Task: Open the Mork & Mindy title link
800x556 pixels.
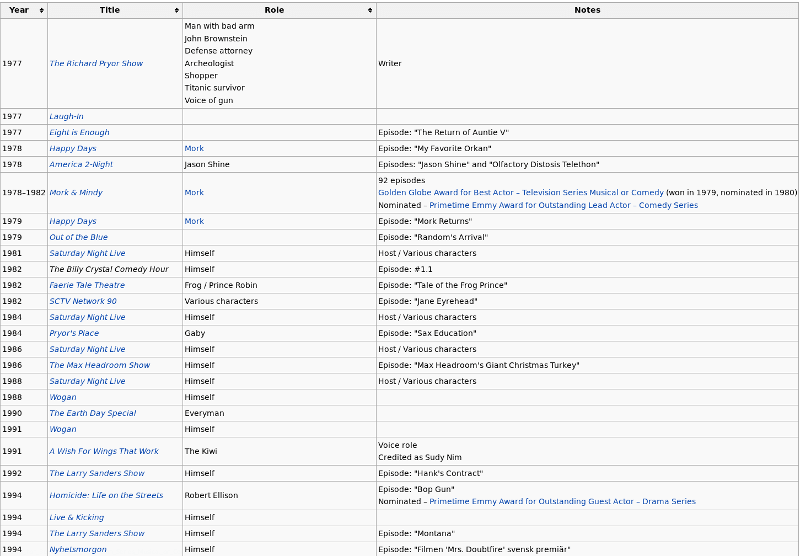Action: (x=76, y=192)
